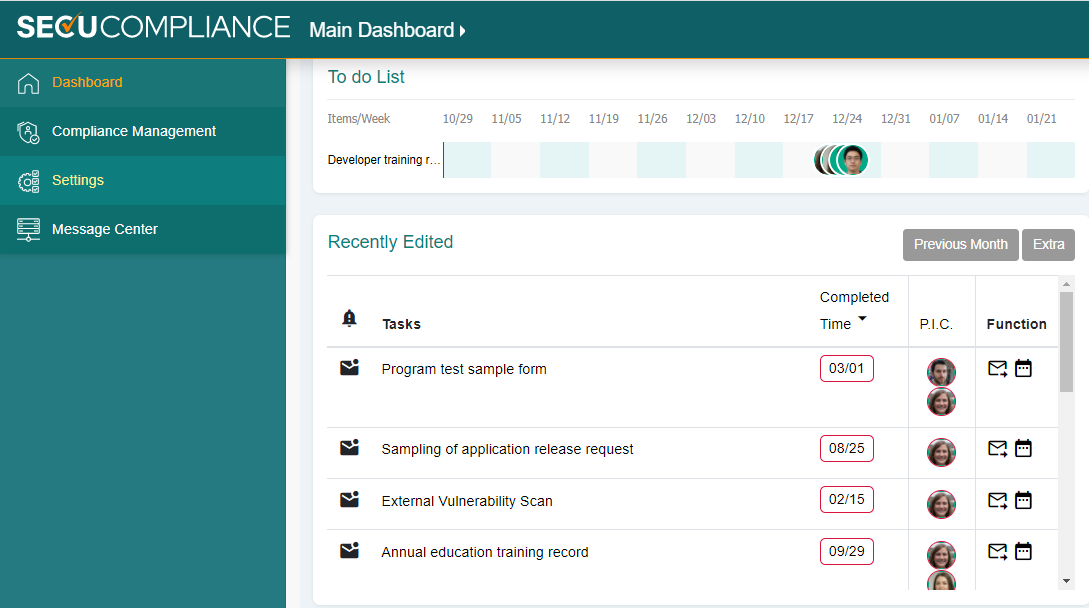
Task: Click the P.I.C. column header
Action: (936, 324)
